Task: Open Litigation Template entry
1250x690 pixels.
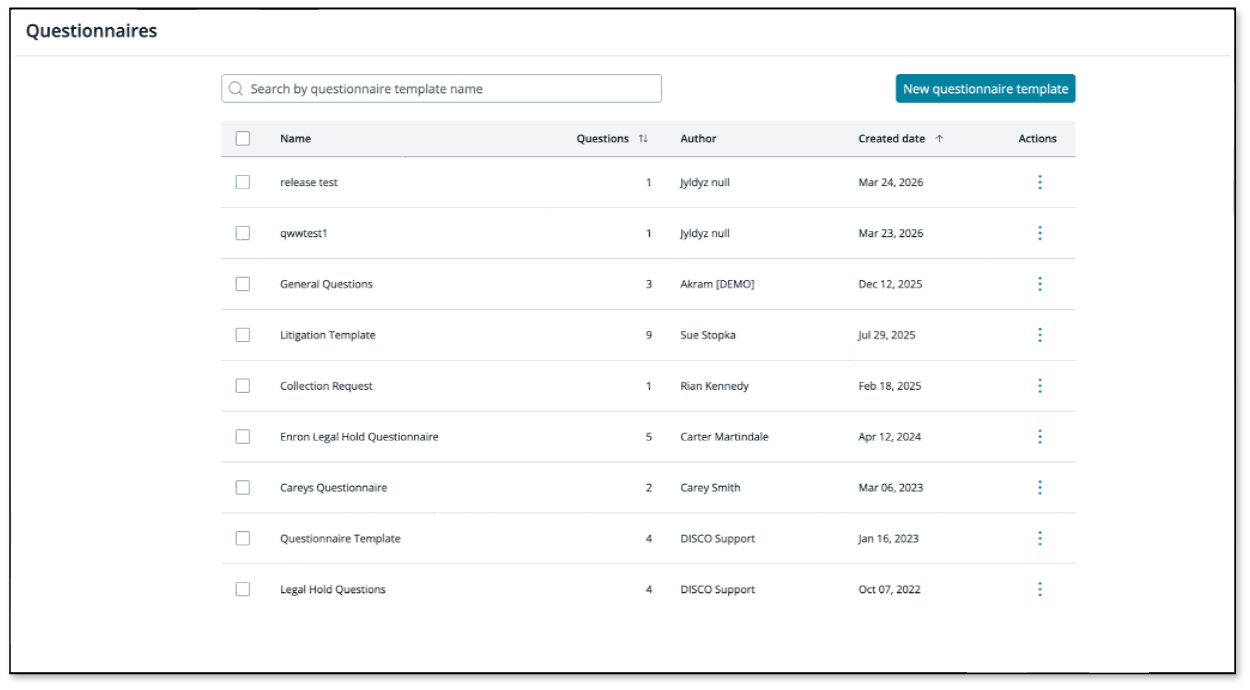Action: (328, 335)
